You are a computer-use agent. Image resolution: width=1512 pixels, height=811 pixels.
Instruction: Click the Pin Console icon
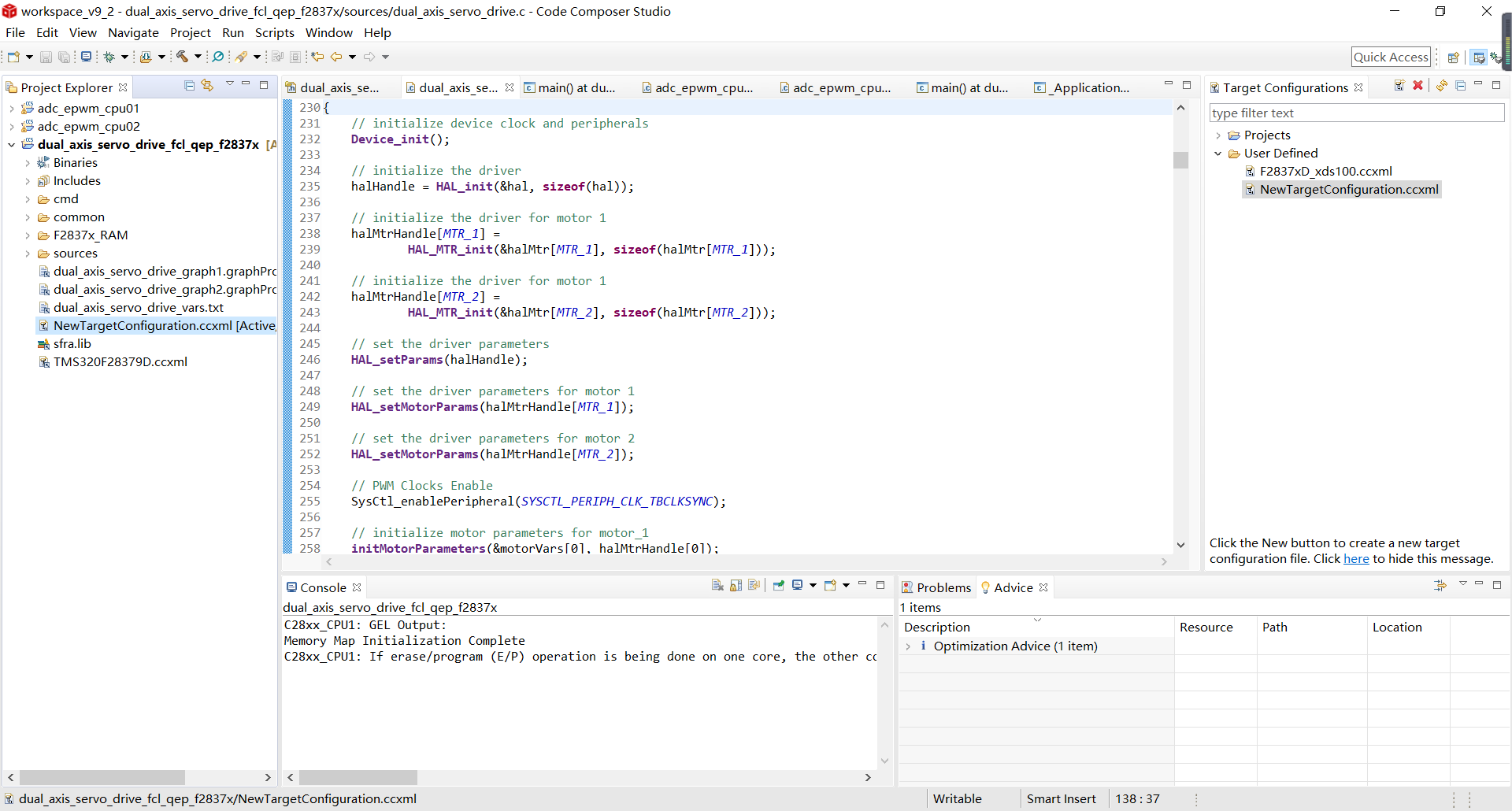(779, 585)
